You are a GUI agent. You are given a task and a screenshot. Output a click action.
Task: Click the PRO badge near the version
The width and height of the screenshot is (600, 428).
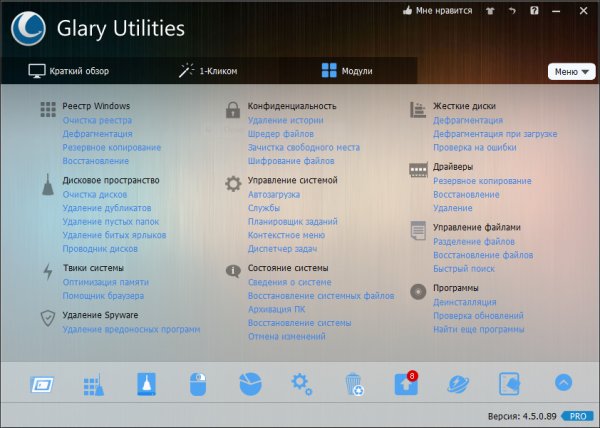578,416
